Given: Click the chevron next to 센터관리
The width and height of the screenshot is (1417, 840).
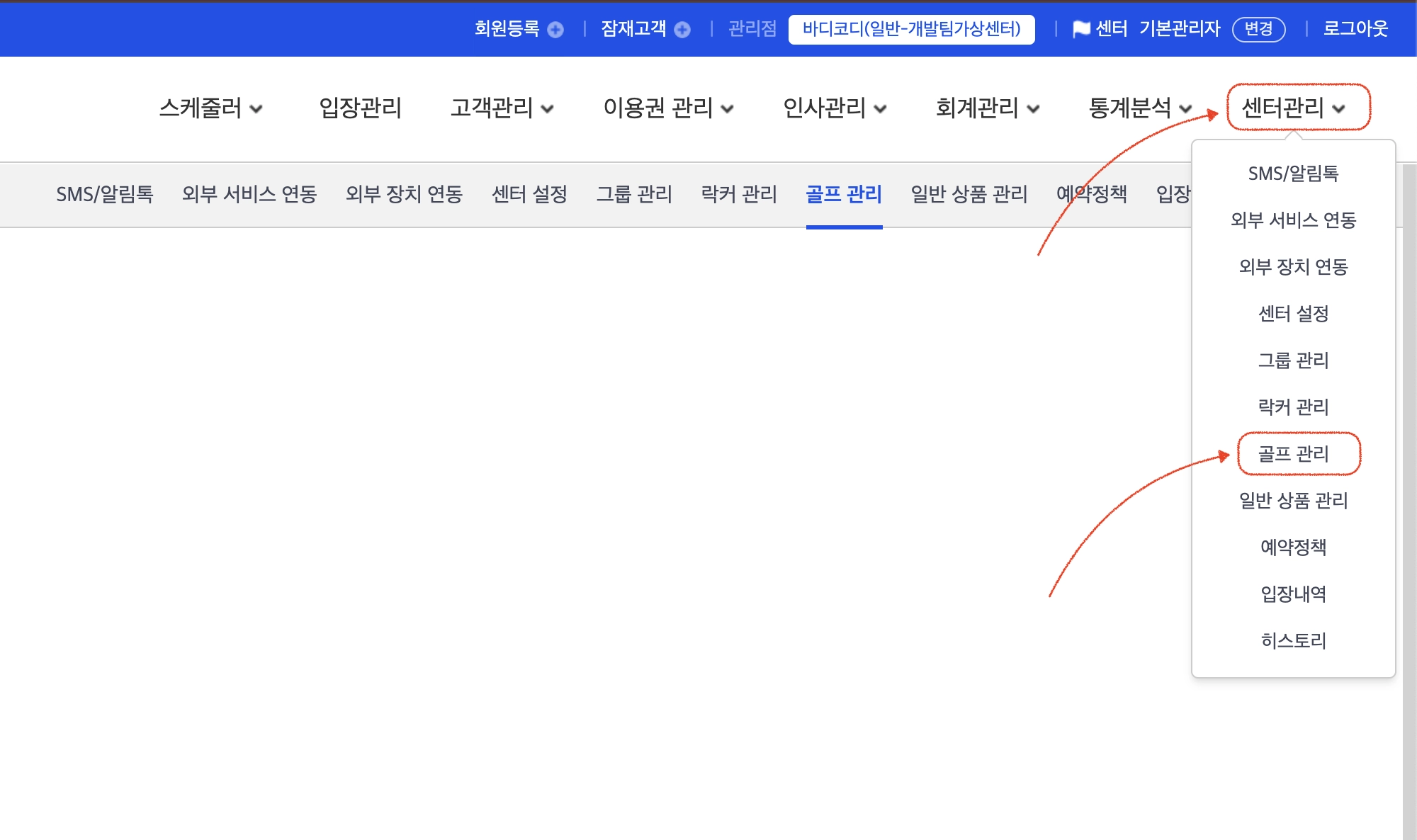Looking at the screenshot, I should pyautogui.click(x=1338, y=109).
